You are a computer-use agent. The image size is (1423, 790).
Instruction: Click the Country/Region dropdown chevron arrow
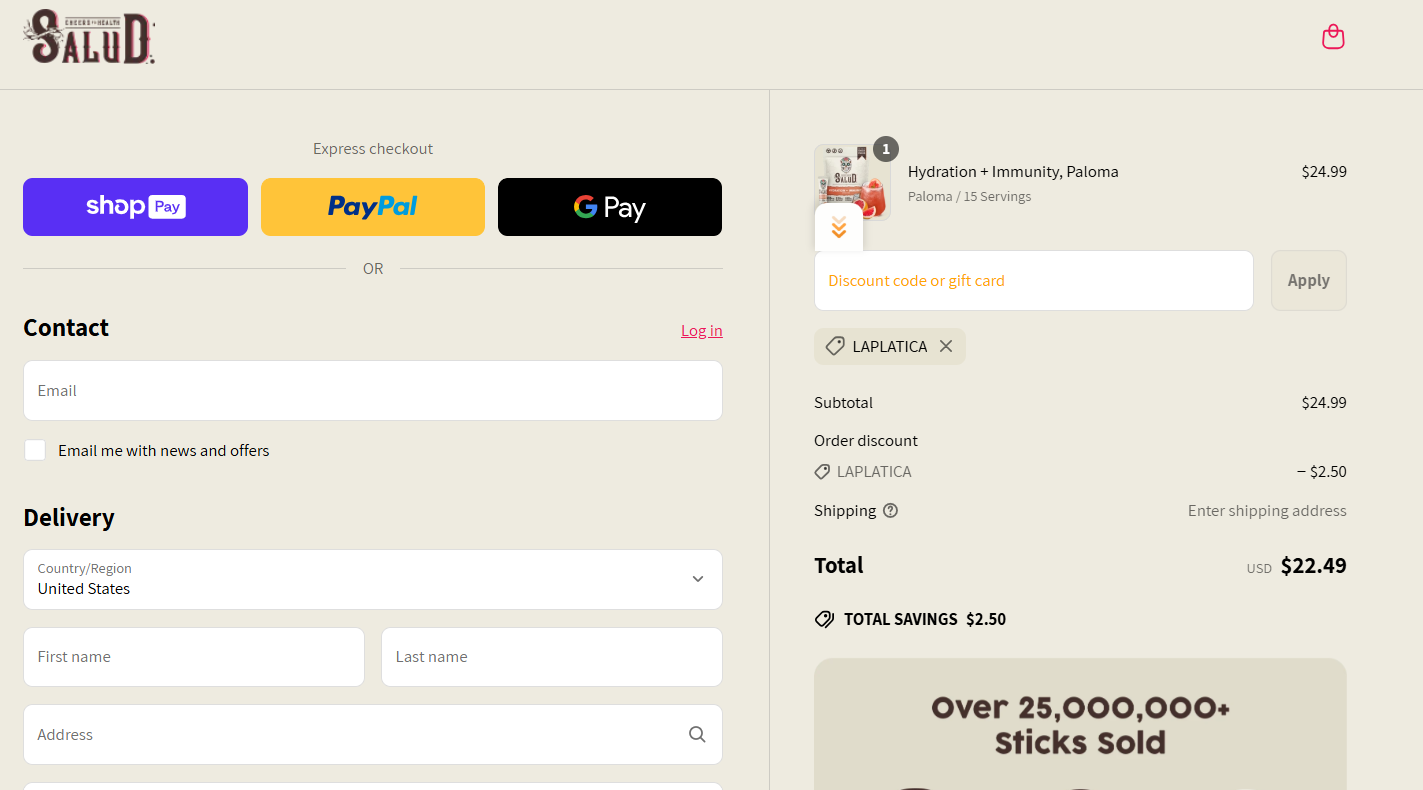pos(698,579)
